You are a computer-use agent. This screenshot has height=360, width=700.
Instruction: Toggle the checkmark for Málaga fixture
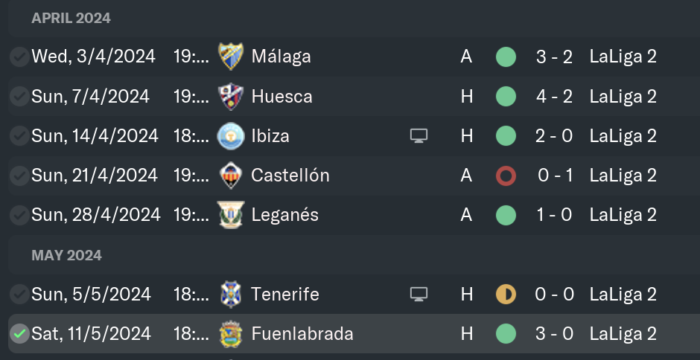pos(20,57)
